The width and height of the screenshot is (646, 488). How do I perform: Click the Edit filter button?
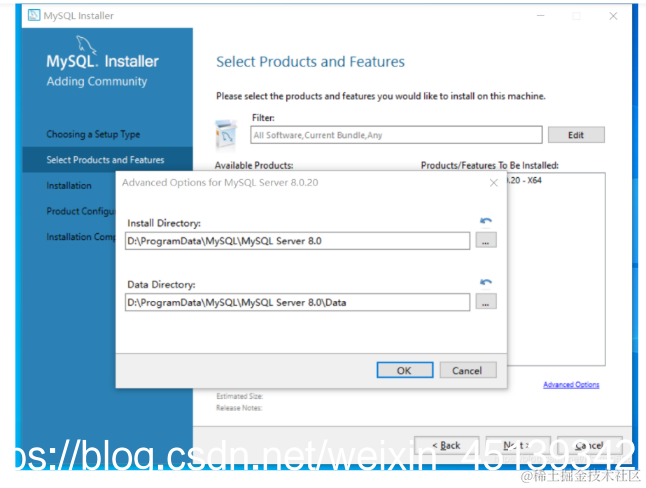pos(576,135)
